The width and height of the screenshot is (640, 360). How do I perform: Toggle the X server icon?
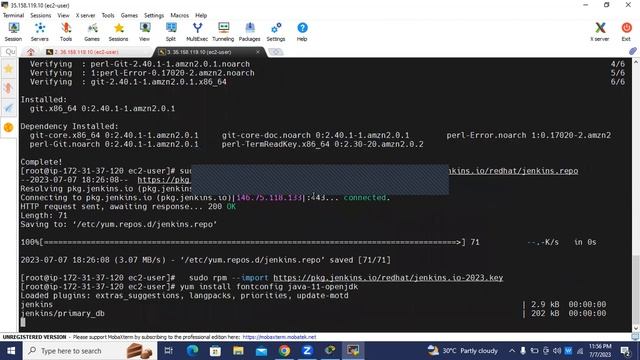(x=600, y=31)
